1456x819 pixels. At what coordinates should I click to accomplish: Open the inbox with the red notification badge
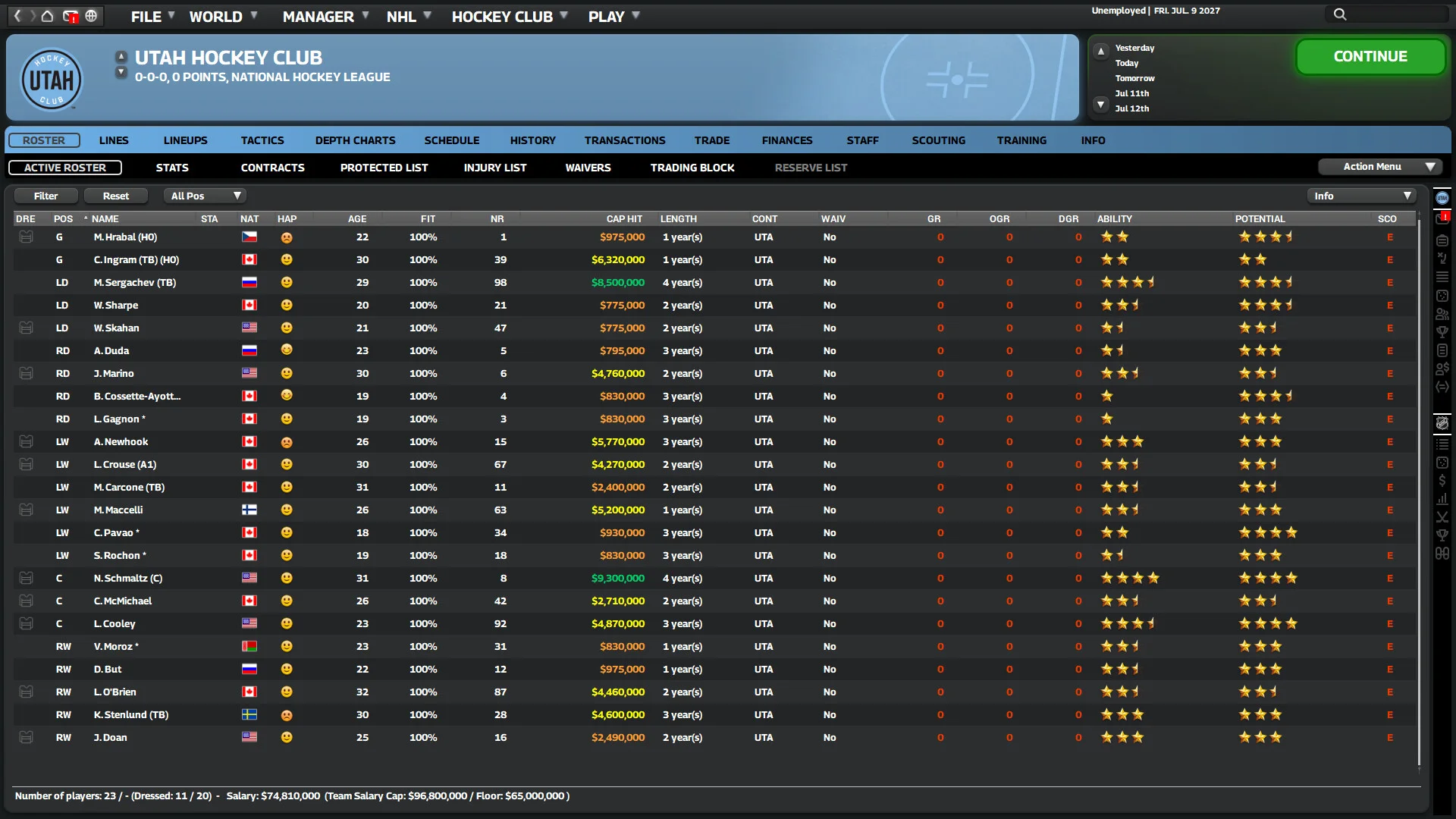(71, 15)
